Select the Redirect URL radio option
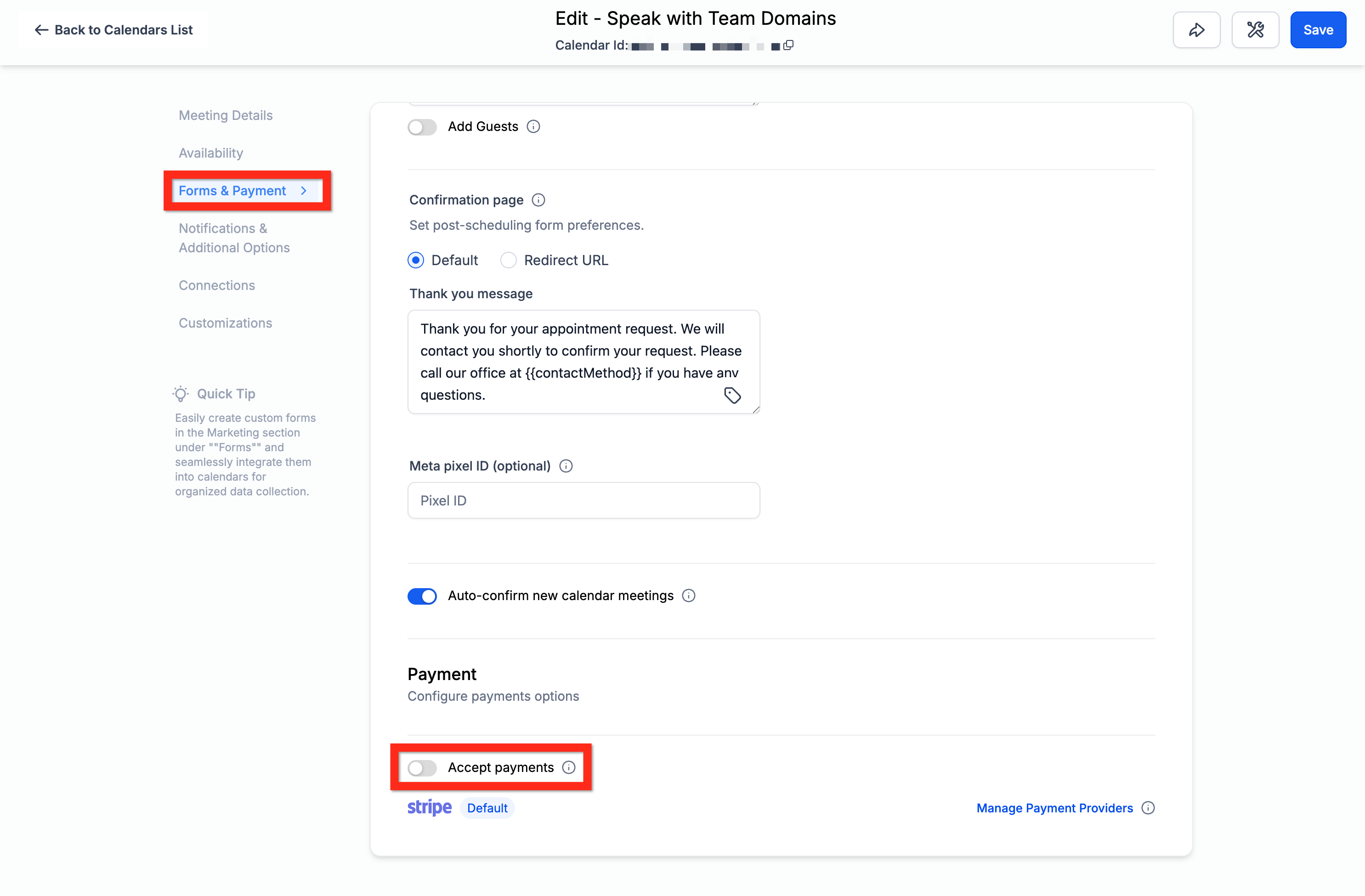The height and width of the screenshot is (896, 1365). point(508,261)
